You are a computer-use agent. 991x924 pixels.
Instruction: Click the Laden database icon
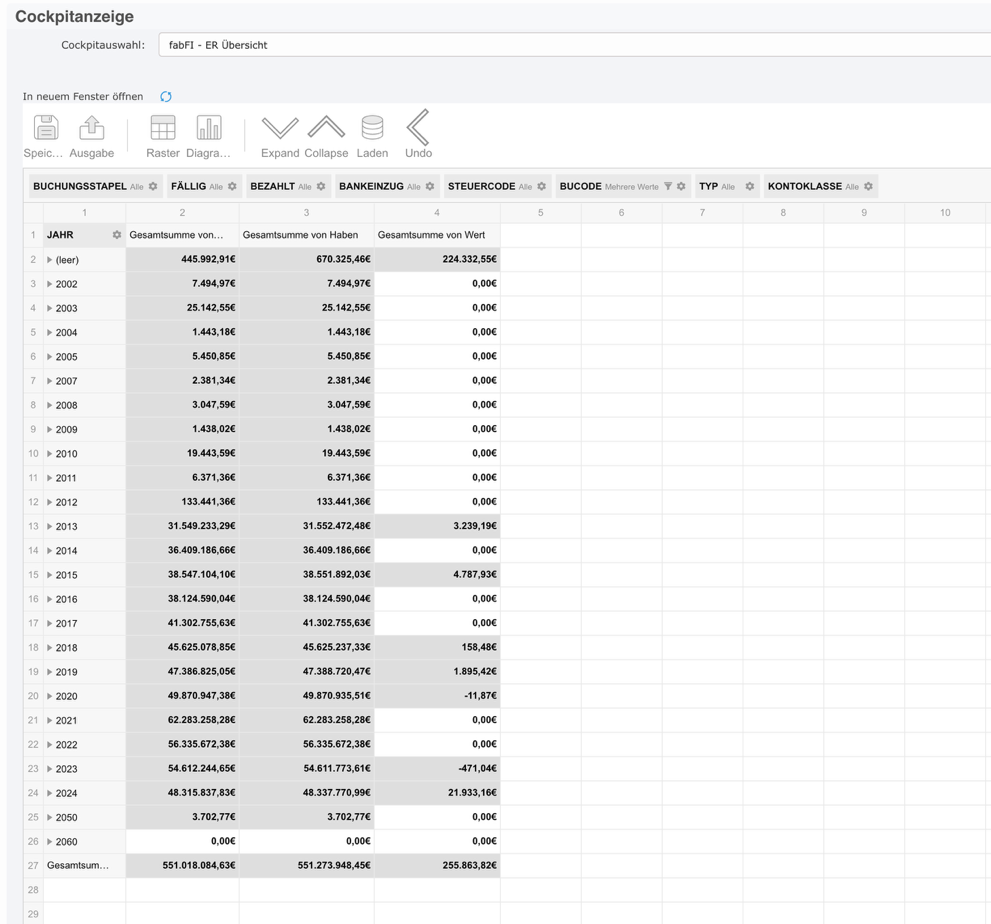tap(372, 128)
